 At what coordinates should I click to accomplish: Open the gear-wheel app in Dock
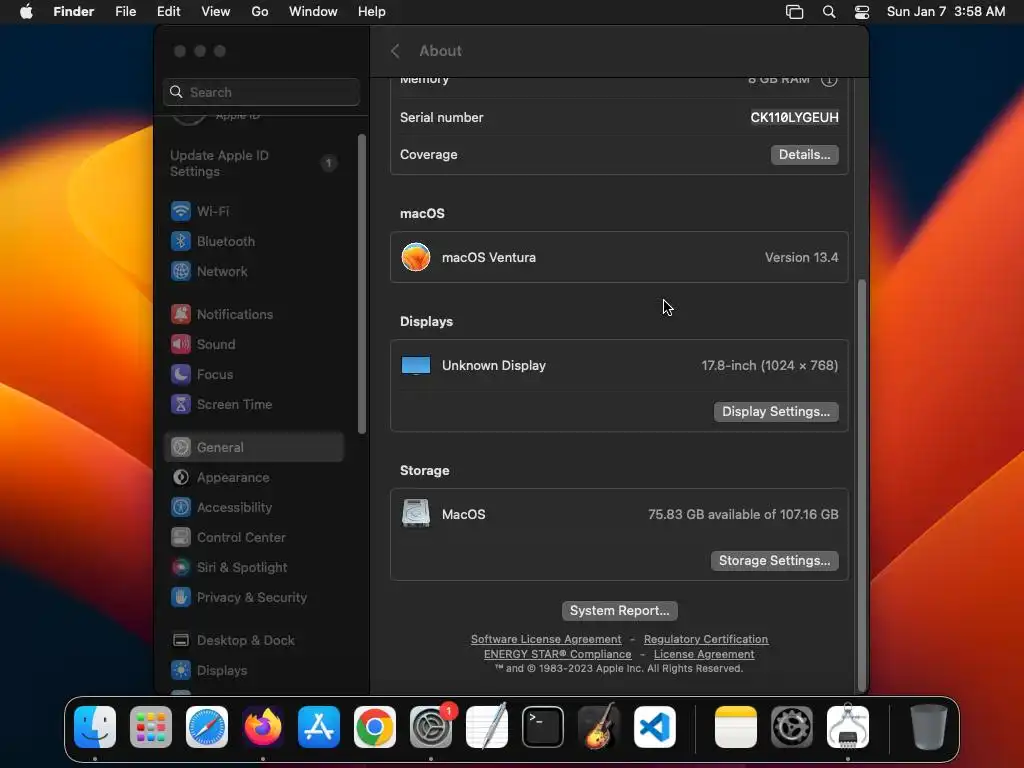[792, 727]
